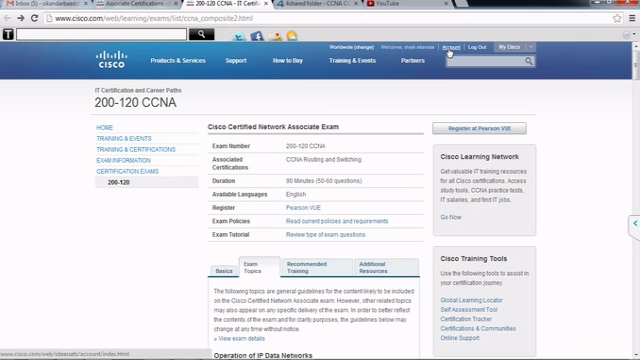Open Review type of exam questions
Screen dimensions: 640x360
[x=325, y=235]
